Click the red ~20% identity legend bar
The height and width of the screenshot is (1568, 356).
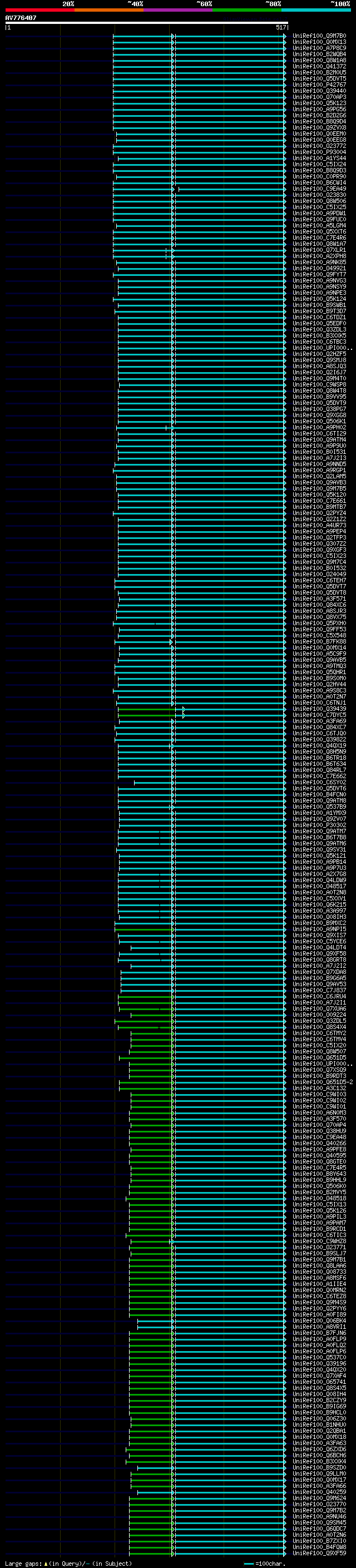click(x=40, y=10)
